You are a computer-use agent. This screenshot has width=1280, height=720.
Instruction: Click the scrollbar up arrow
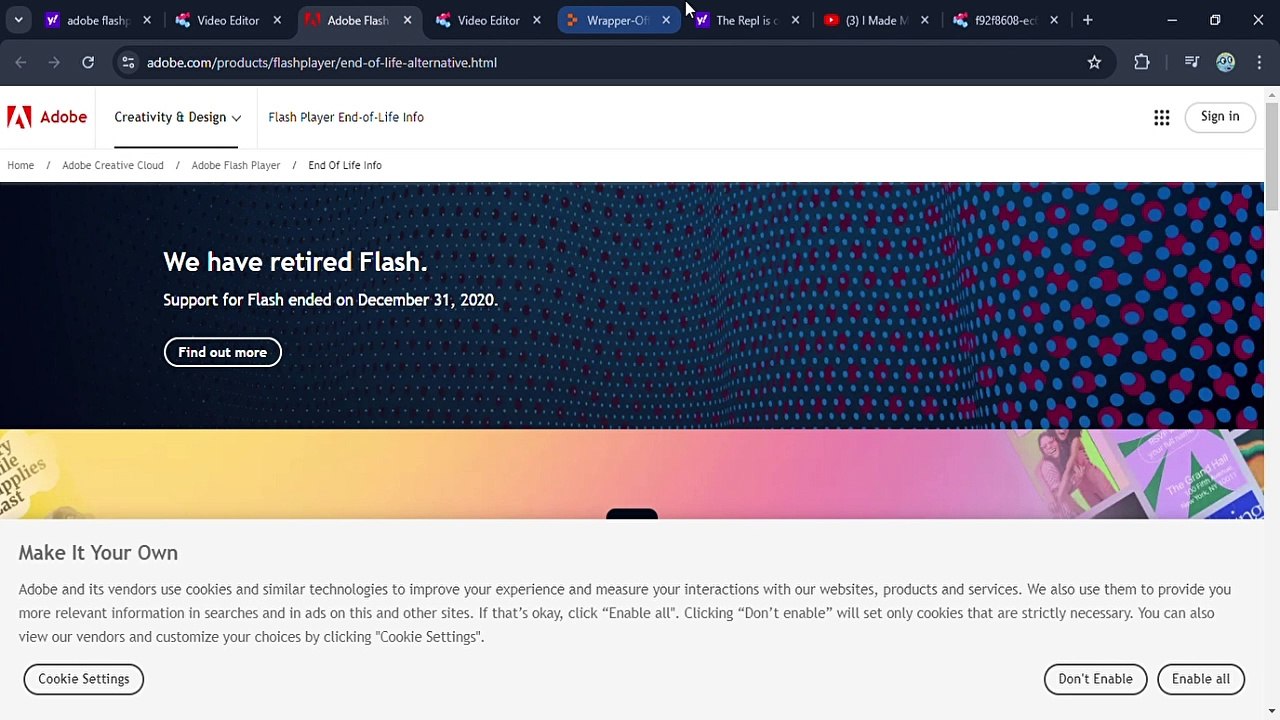pos(1272,95)
